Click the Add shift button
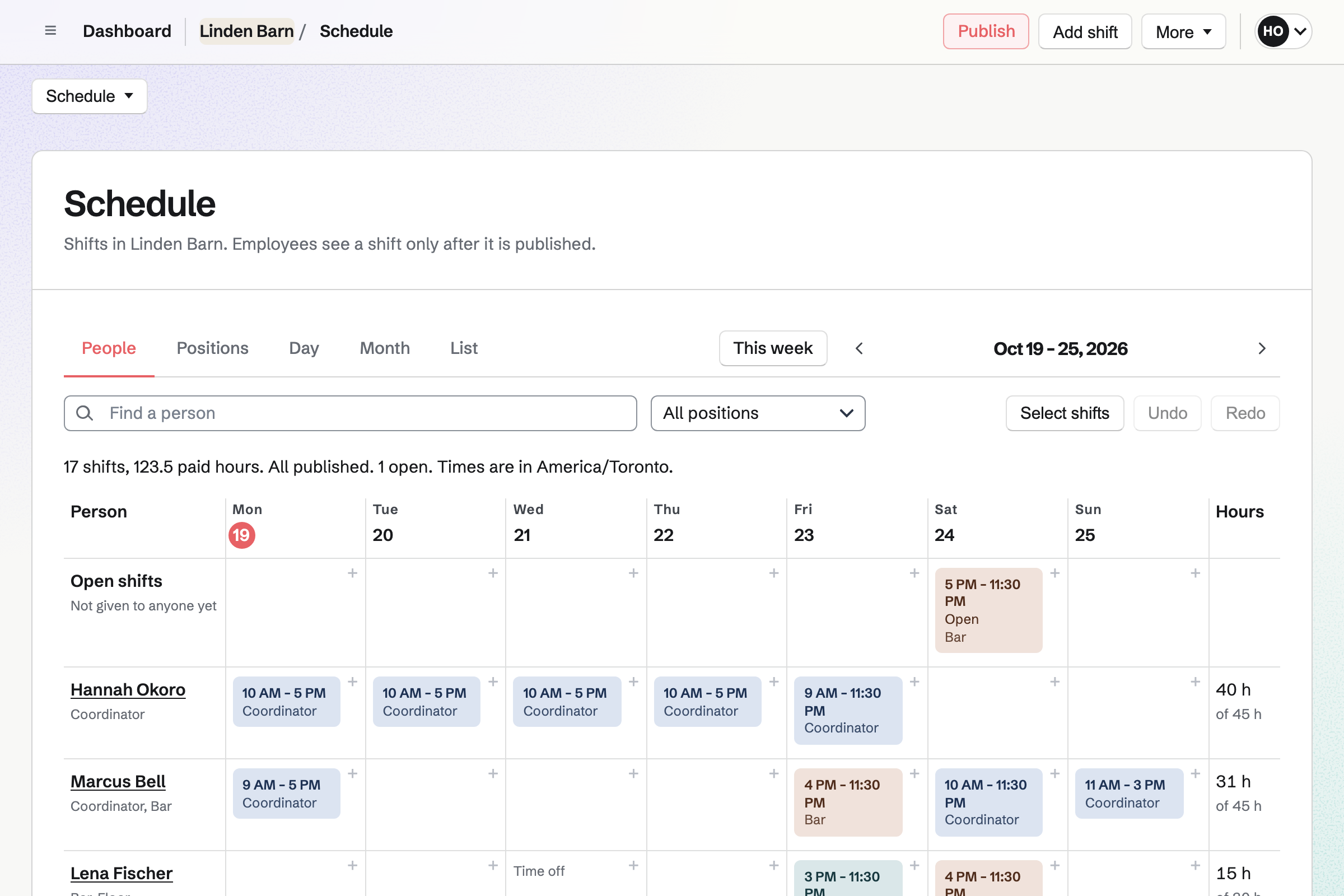The image size is (1344, 896). coord(1085,32)
